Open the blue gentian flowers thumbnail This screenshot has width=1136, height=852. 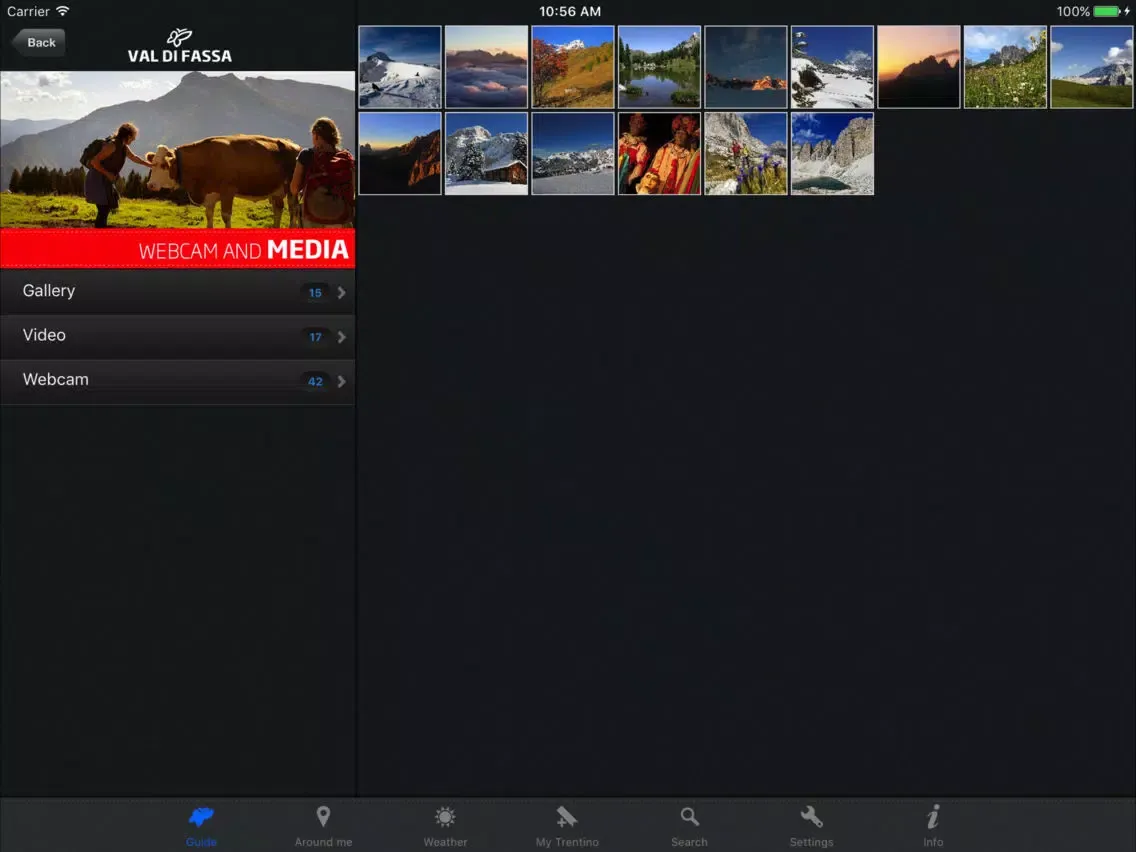click(x=746, y=154)
